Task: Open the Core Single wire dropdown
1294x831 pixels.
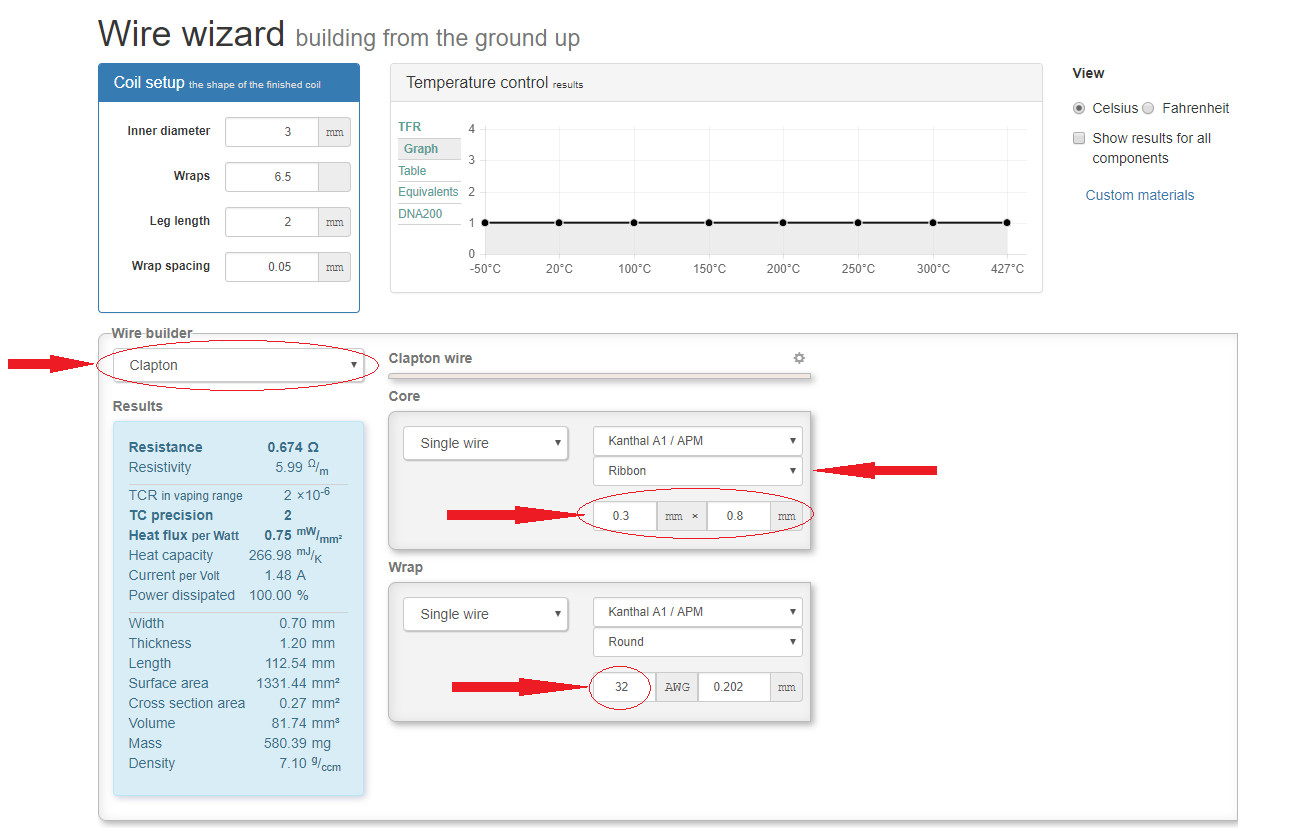Action: tap(485, 443)
